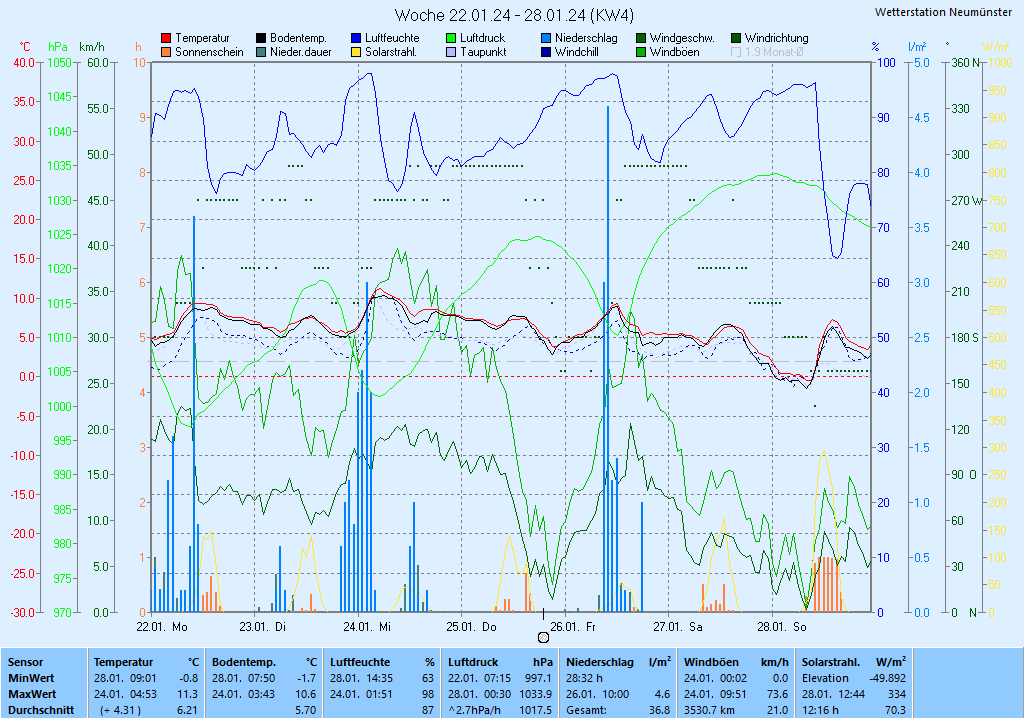Image resolution: width=1024 pixels, height=718 pixels.
Task: Click the Windböen column header in the table
Action: 711,662
